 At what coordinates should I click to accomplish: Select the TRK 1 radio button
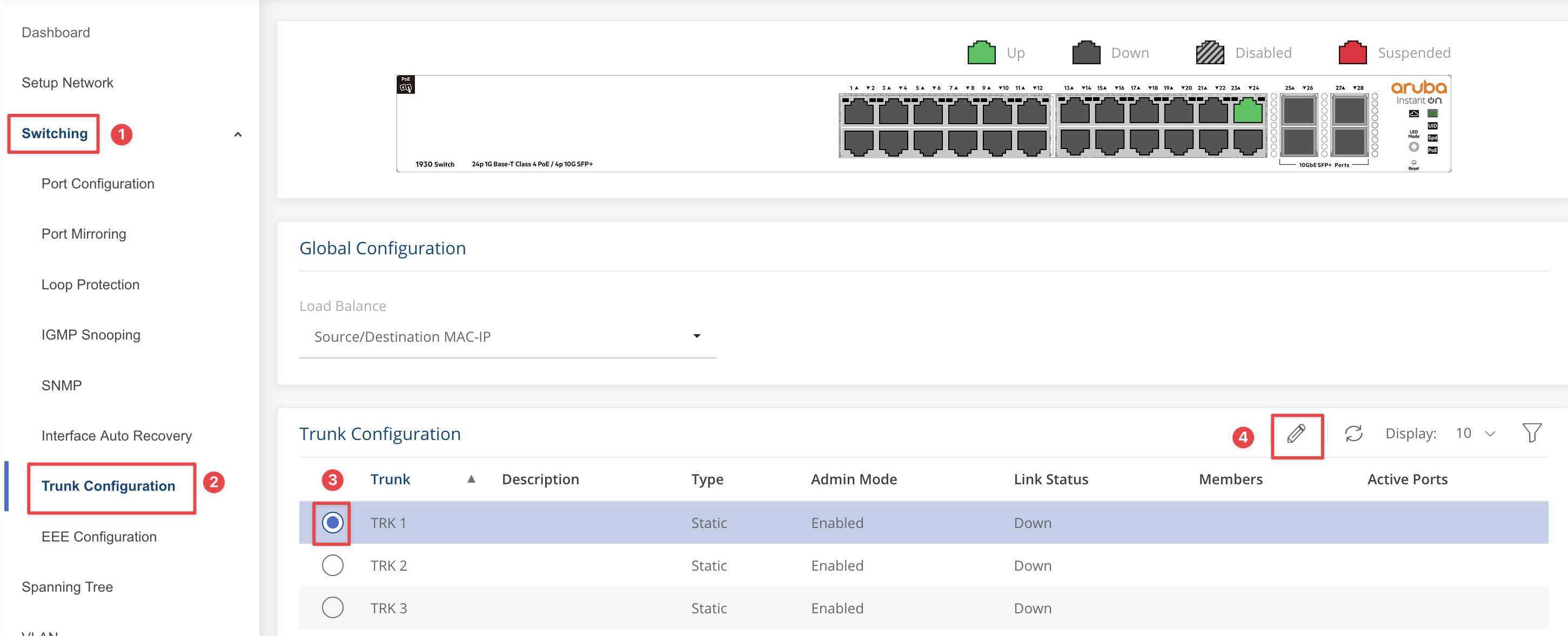[x=332, y=522]
